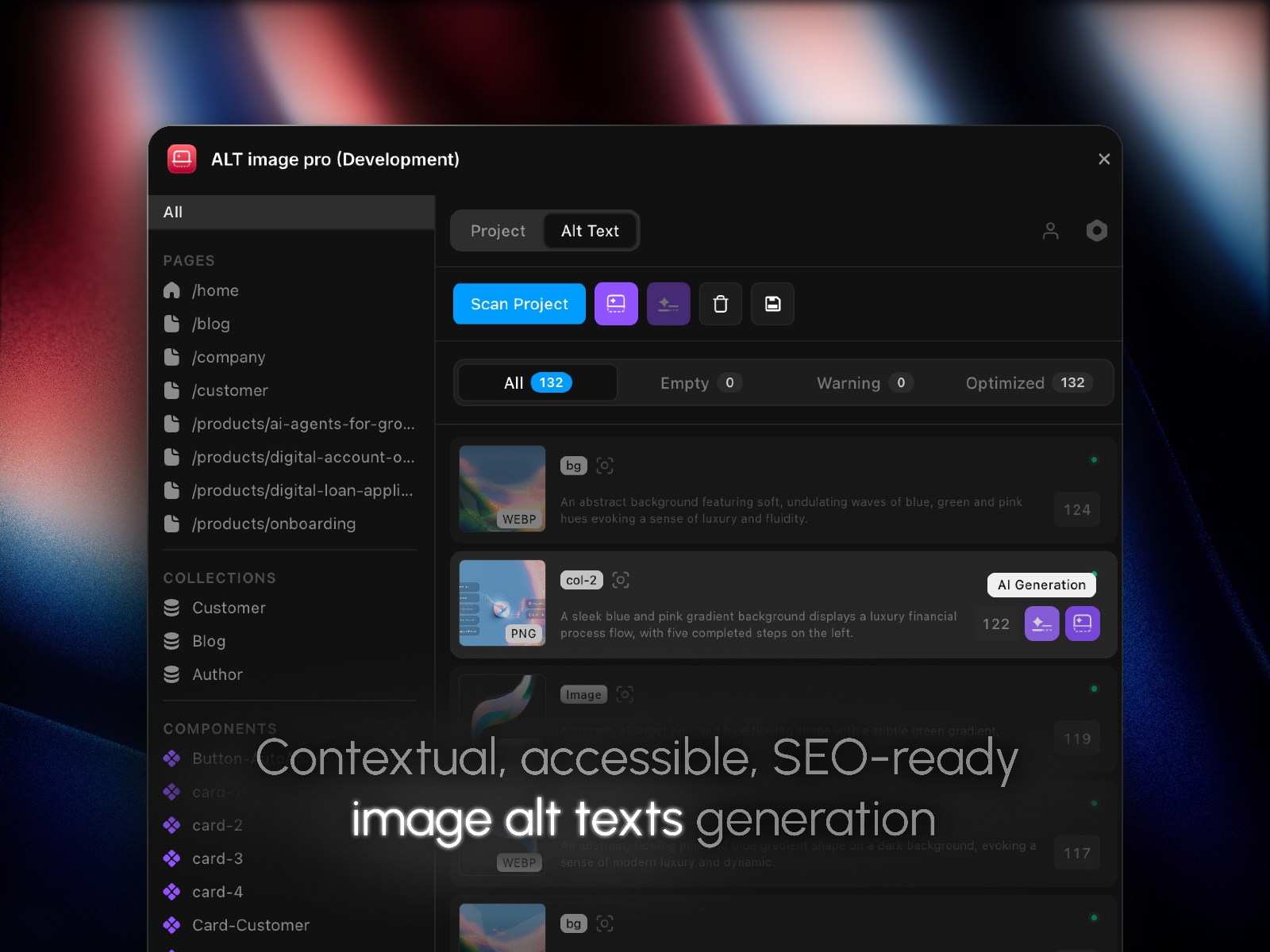
Task: Select the /home page in the sidebar
Action: pyautogui.click(x=215, y=290)
